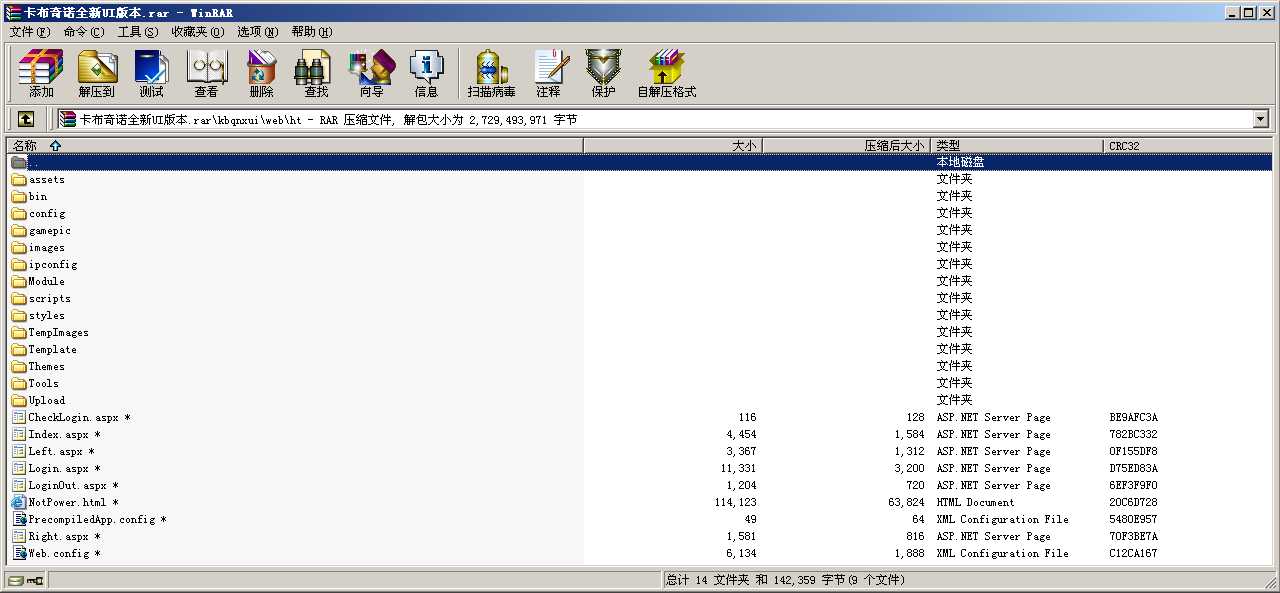Click the NotPower.html file icon
This screenshot has height=593, width=1280.
[x=19, y=502]
